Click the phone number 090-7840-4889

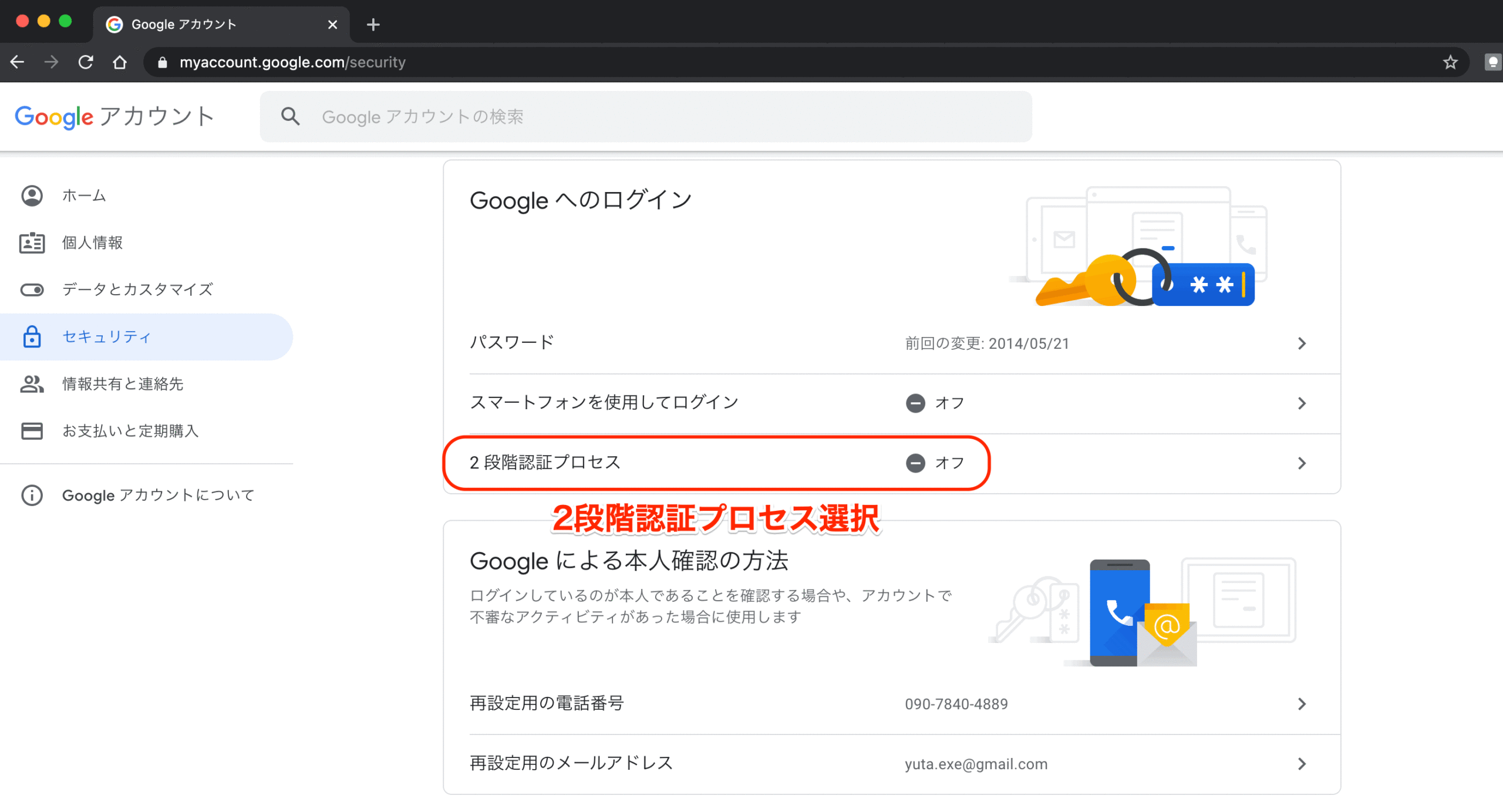956,704
